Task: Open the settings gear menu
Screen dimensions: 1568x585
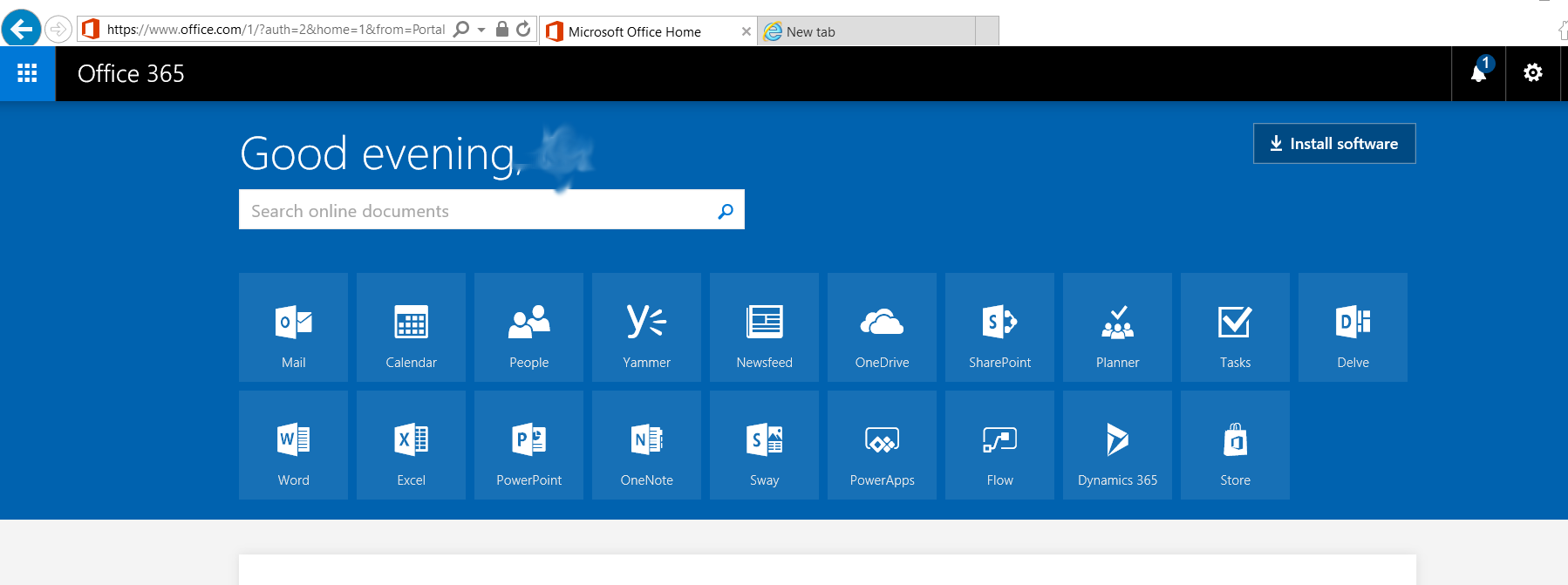Action: click(1532, 73)
